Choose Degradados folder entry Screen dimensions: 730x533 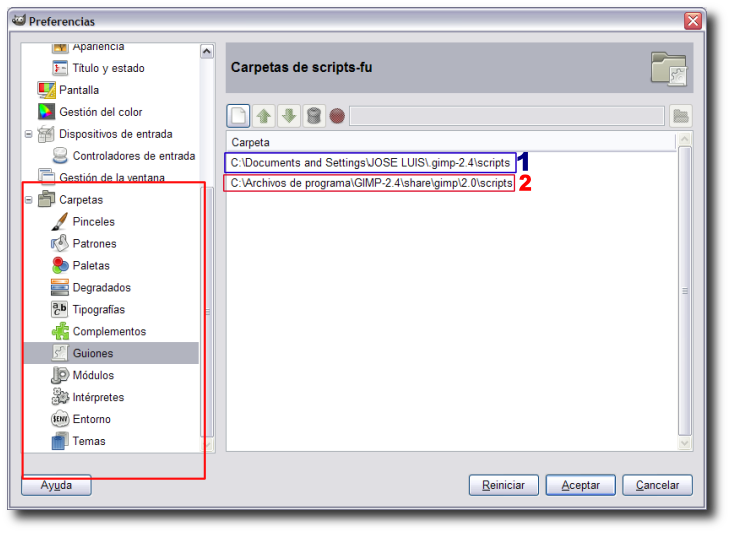(101, 288)
